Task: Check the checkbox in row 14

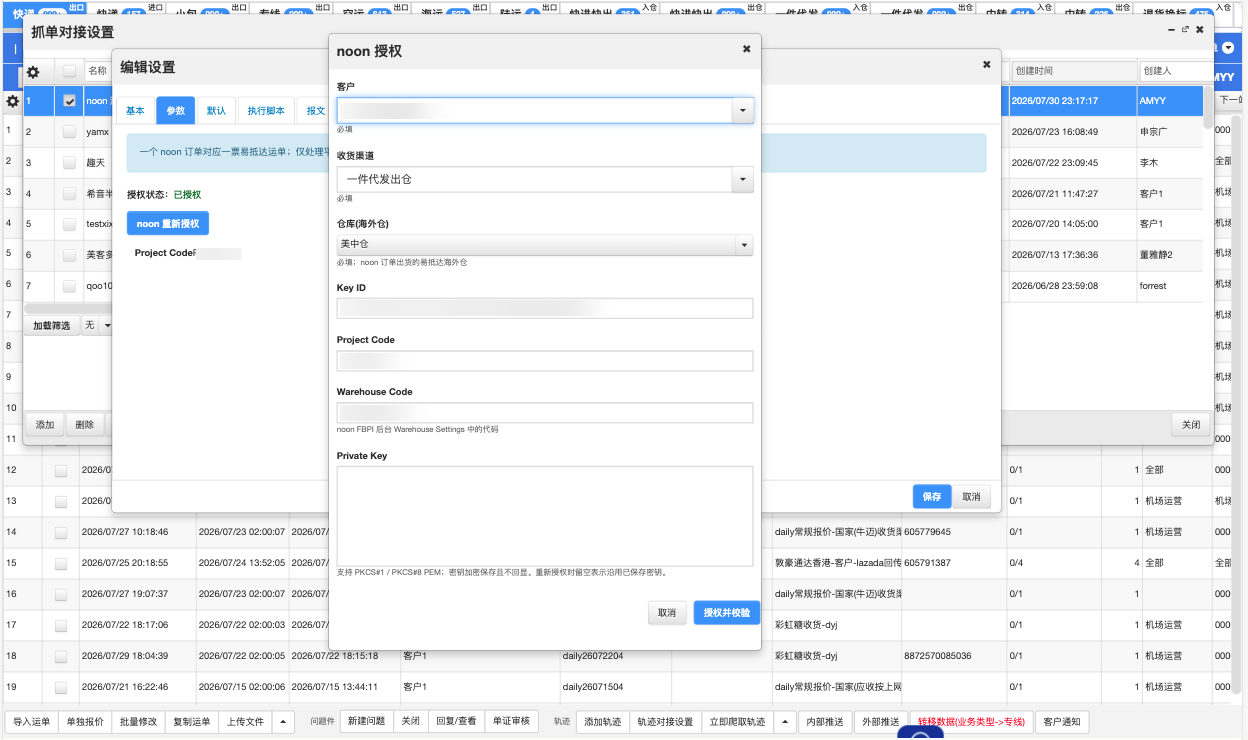Action: coord(61,533)
